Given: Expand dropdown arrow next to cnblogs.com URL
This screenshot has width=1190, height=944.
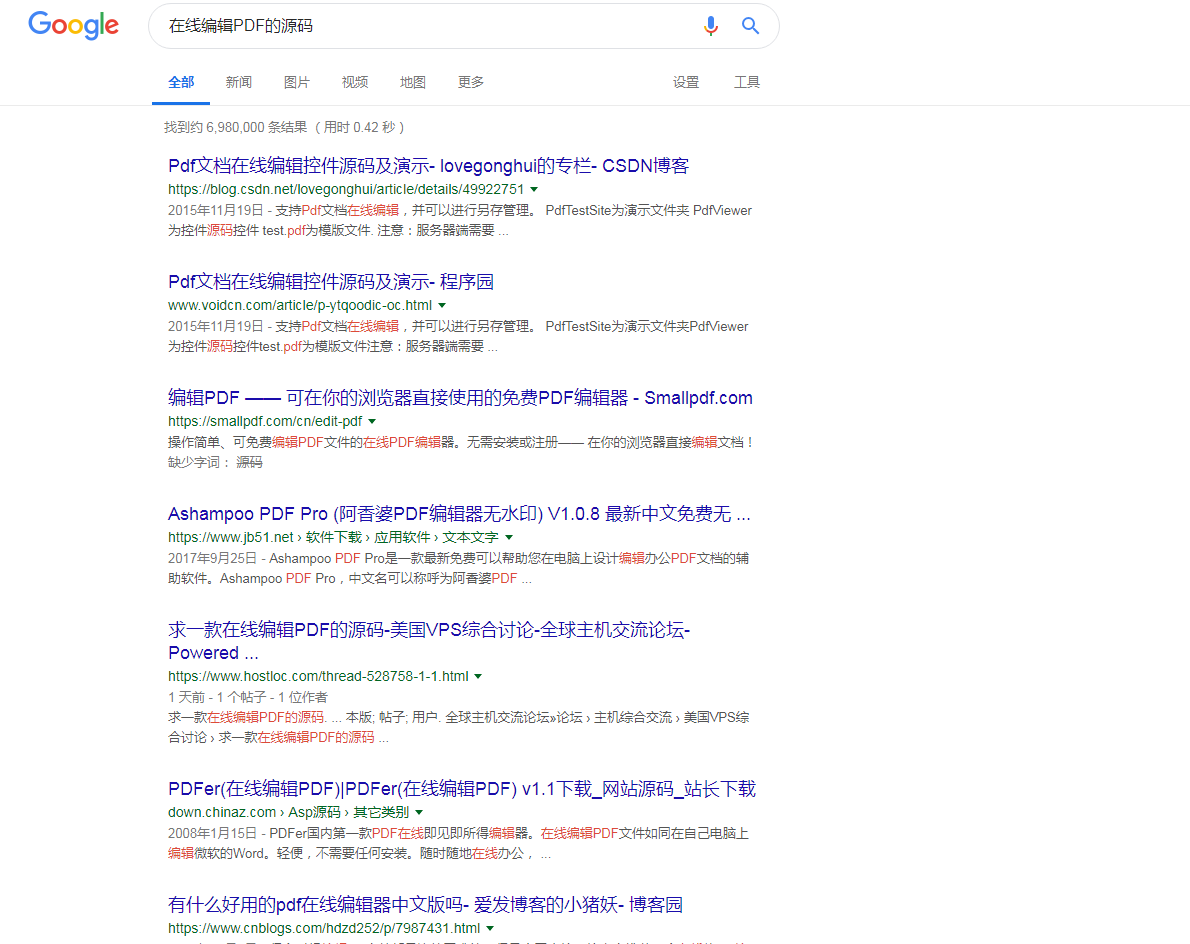Looking at the screenshot, I should pos(490,928).
